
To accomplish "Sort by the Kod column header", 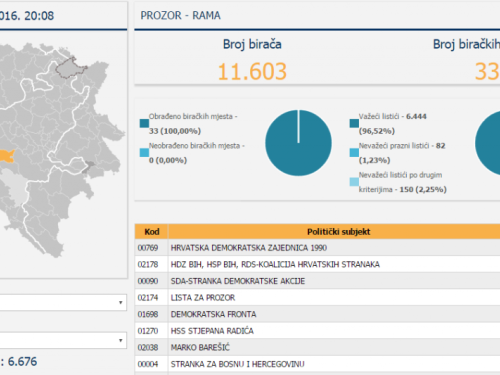I will click(x=152, y=232).
